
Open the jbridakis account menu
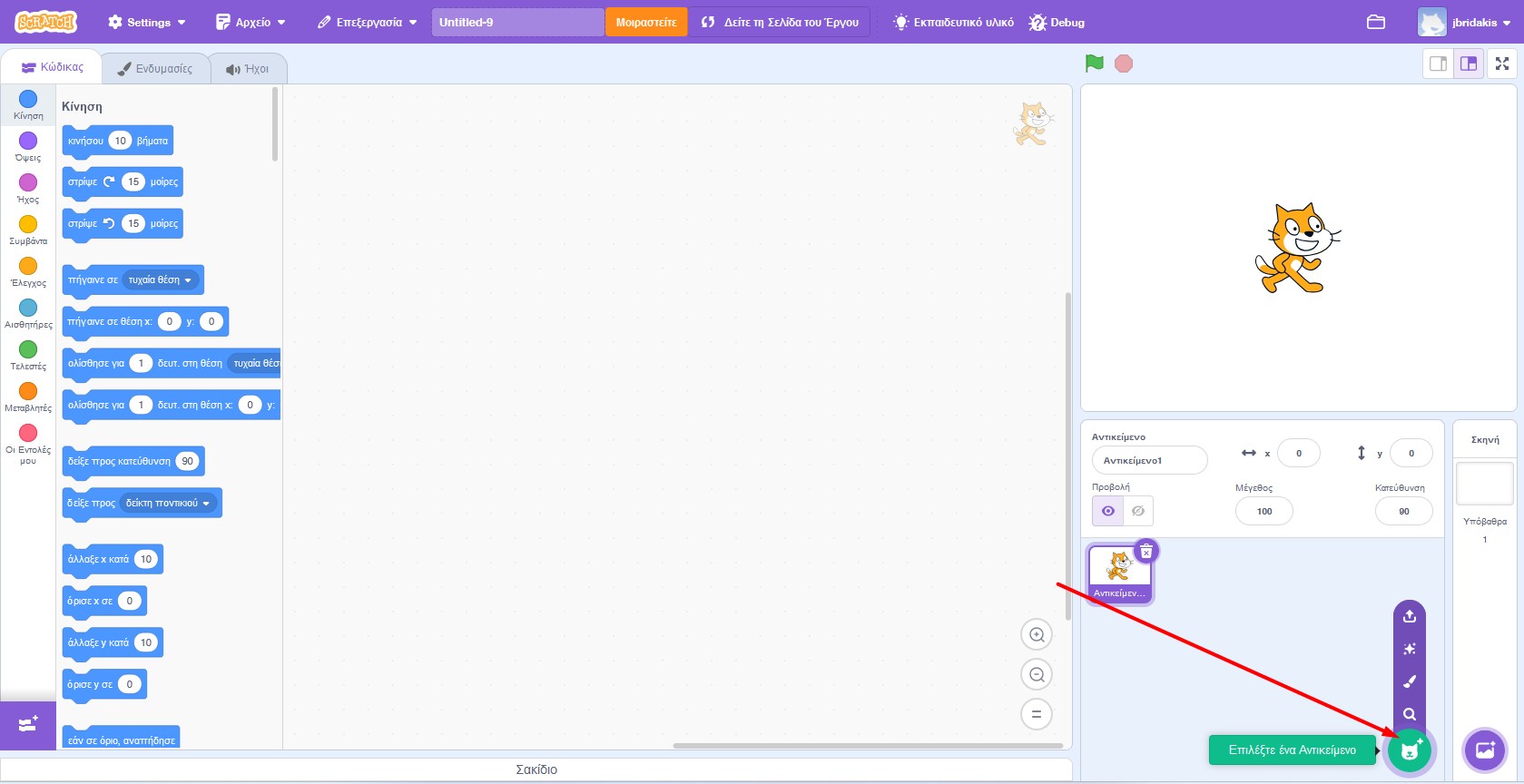[x=1466, y=22]
